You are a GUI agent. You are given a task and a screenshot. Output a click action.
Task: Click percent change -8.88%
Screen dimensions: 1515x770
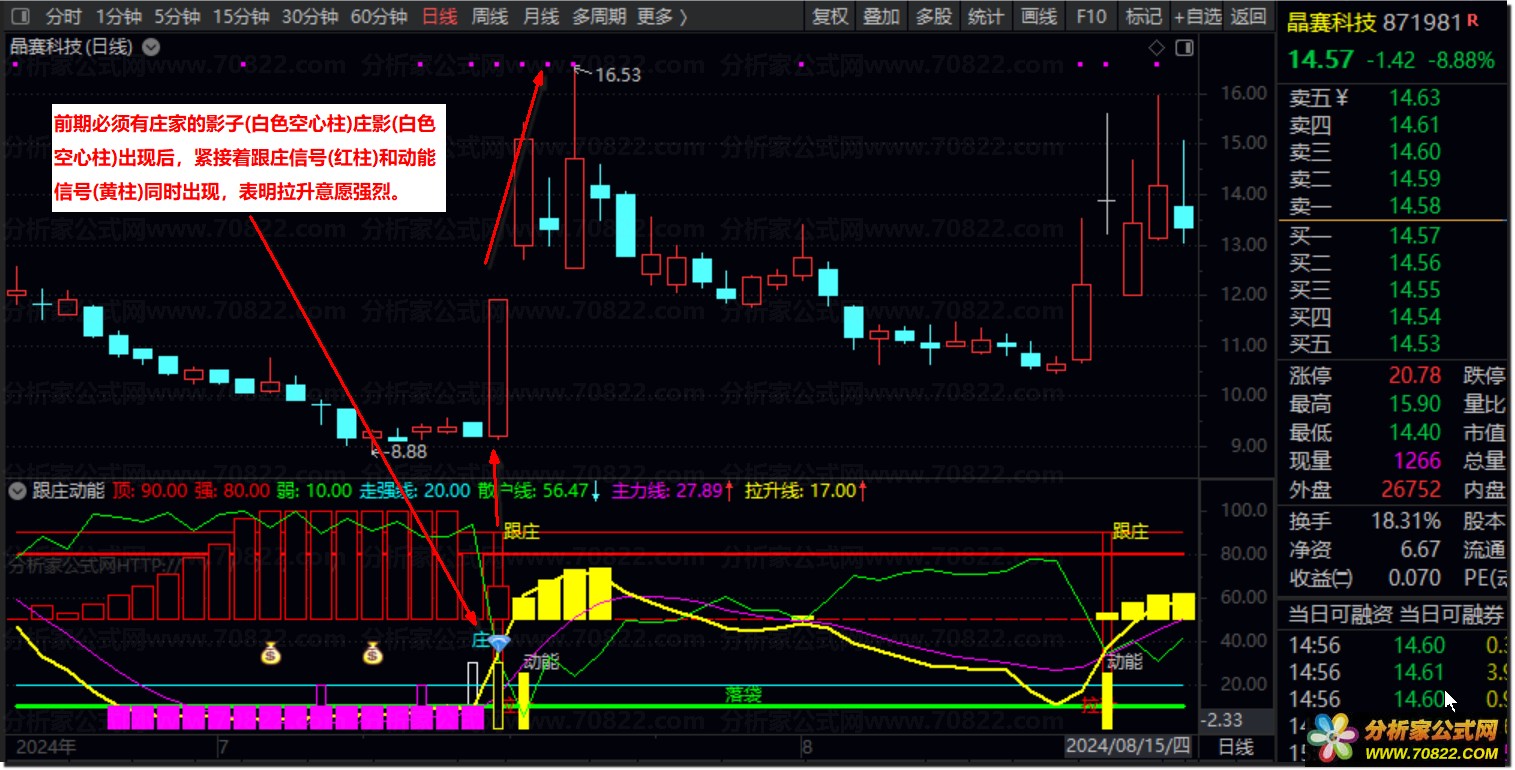pos(1461,60)
